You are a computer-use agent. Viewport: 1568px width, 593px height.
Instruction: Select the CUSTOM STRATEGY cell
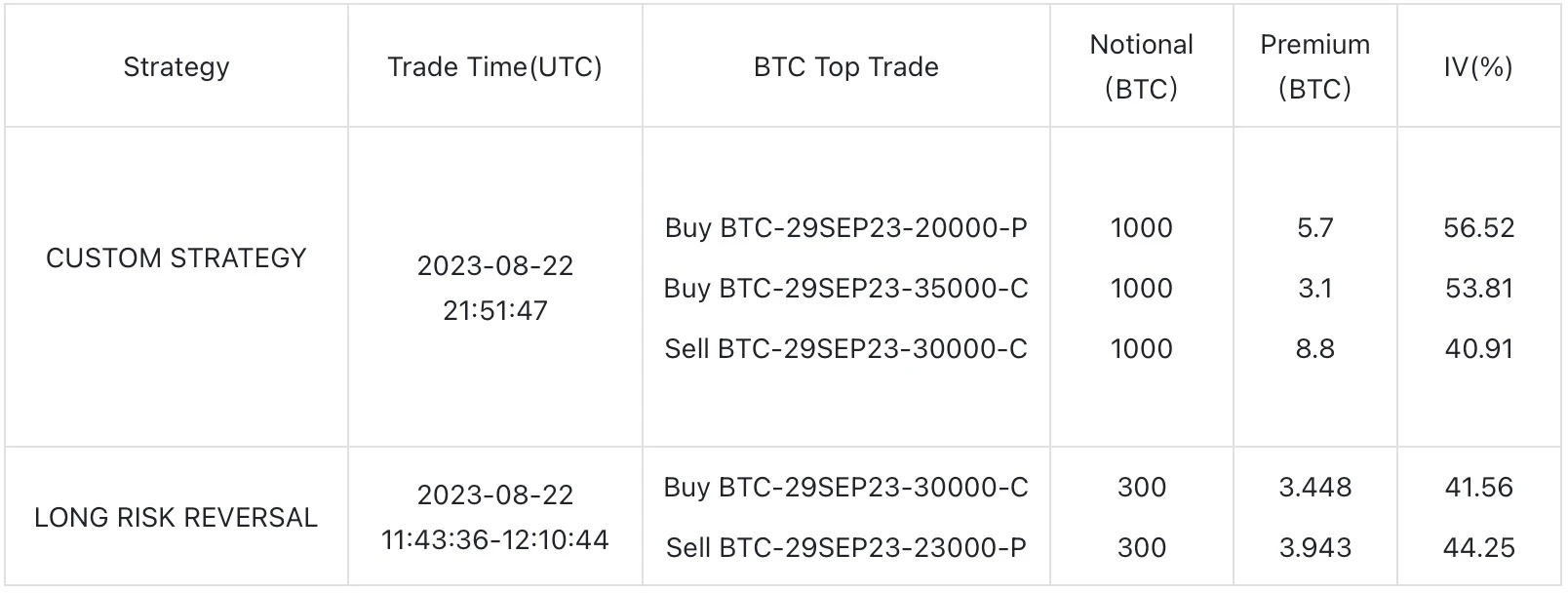[x=176, y=257]
